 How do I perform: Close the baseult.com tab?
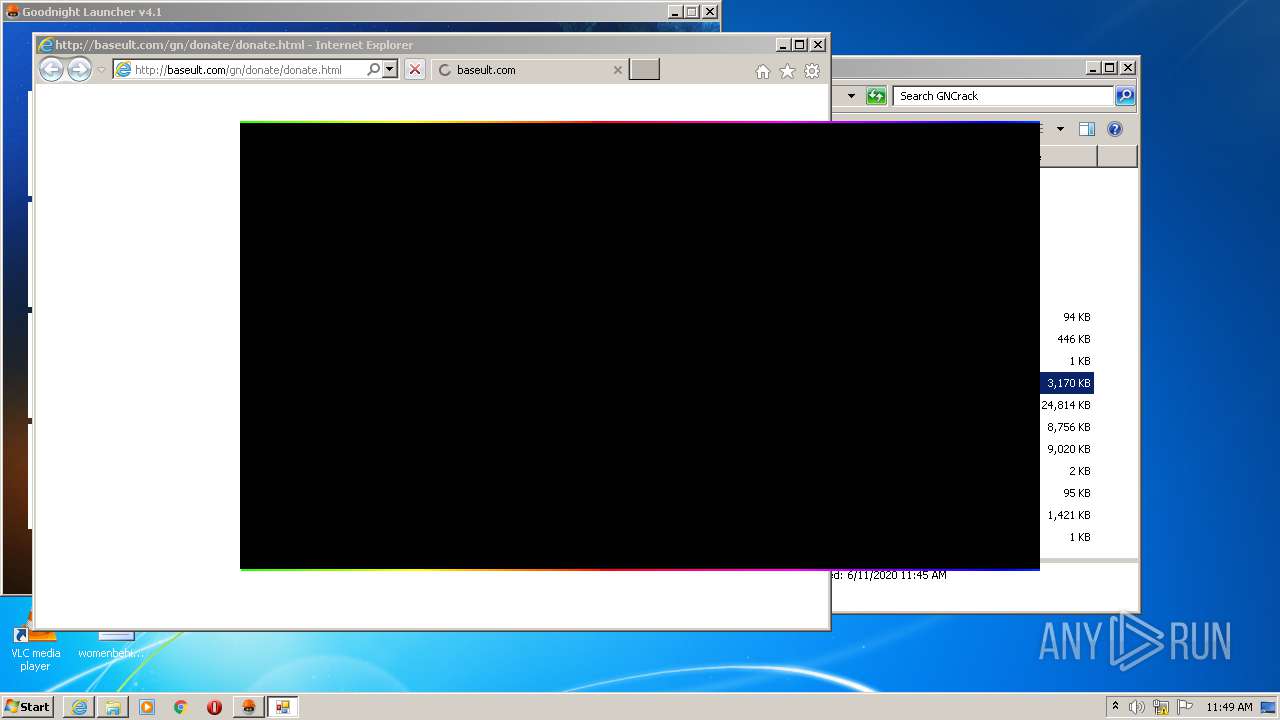(x=617, y=70)
